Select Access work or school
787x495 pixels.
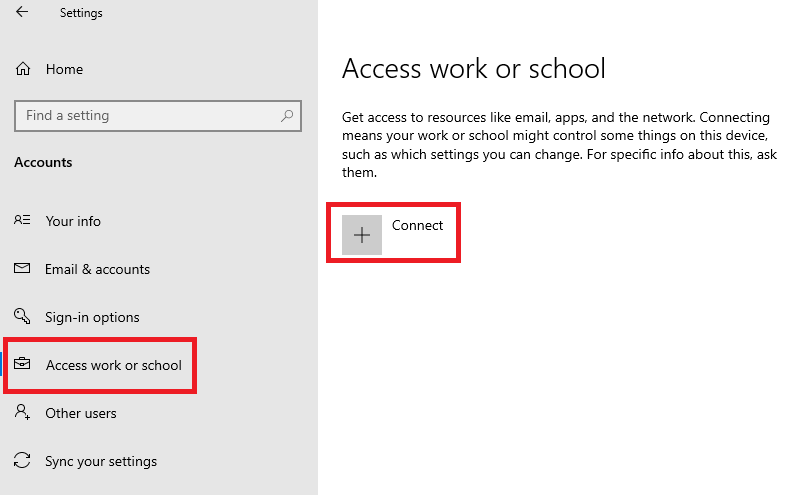(x=114, y=365)
